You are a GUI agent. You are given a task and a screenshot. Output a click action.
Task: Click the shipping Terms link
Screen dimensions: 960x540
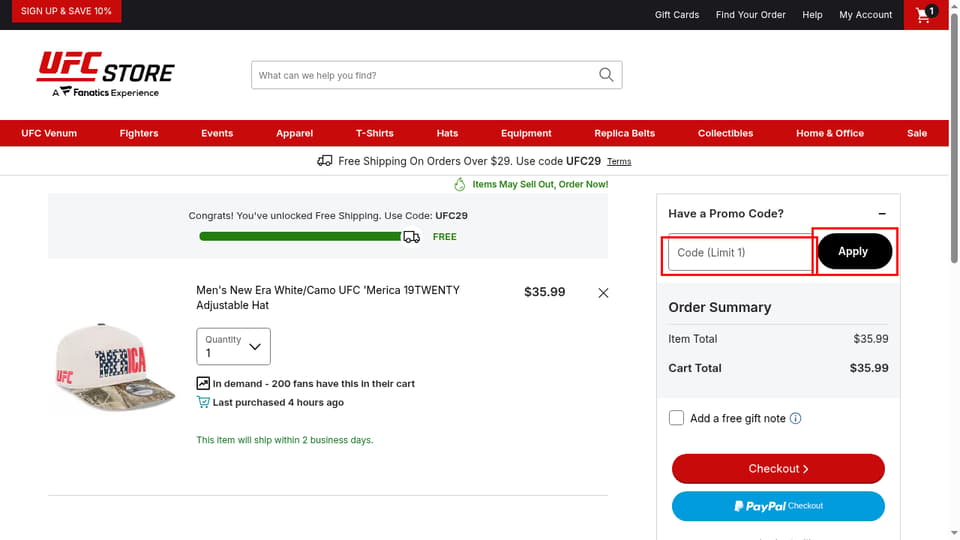[619, 162]
